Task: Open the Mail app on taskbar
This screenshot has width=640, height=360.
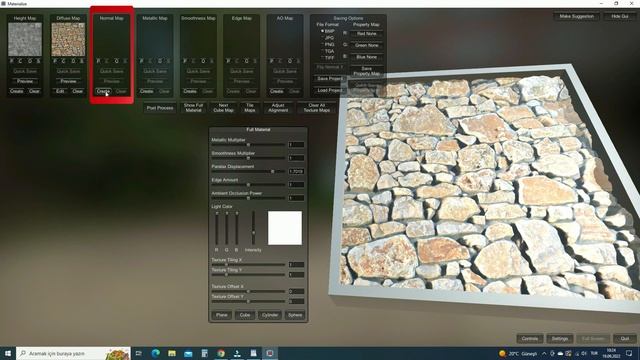Action: (x=188, y=353)
